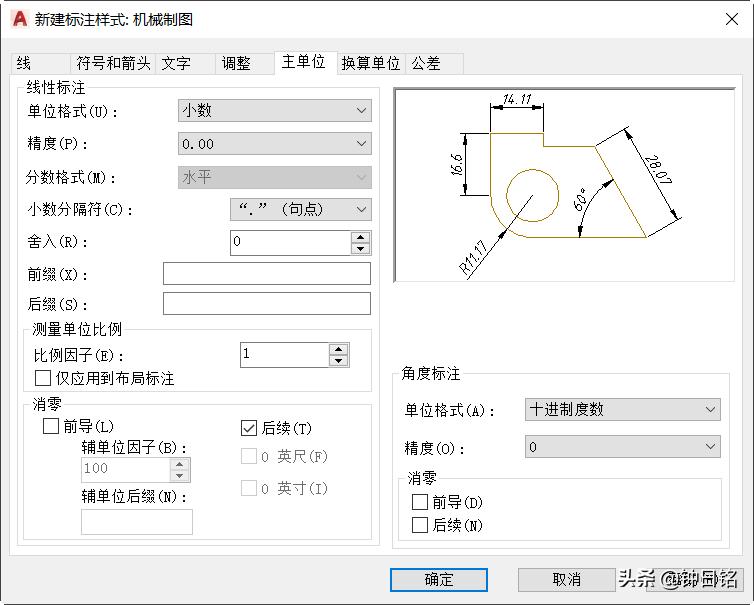Open the angular 单位格式(A) dropdown 十进制度数
The image size is (754, 605).
[623, 410]
